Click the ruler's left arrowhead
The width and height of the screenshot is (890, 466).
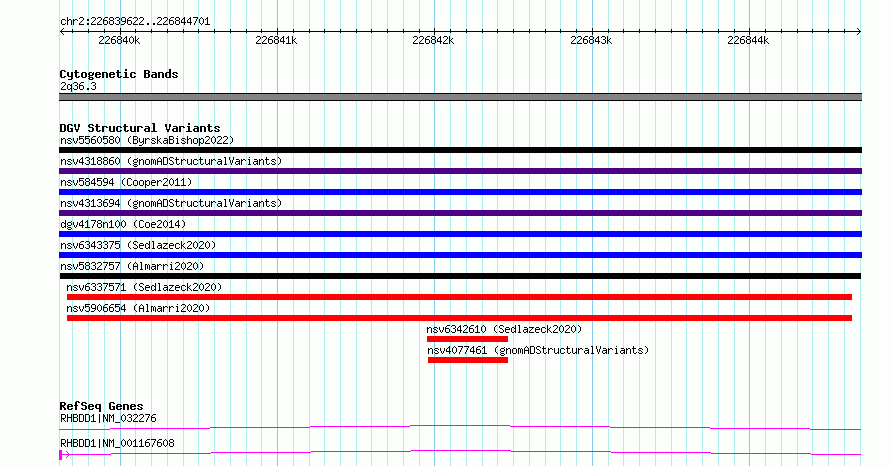point(62,32)
